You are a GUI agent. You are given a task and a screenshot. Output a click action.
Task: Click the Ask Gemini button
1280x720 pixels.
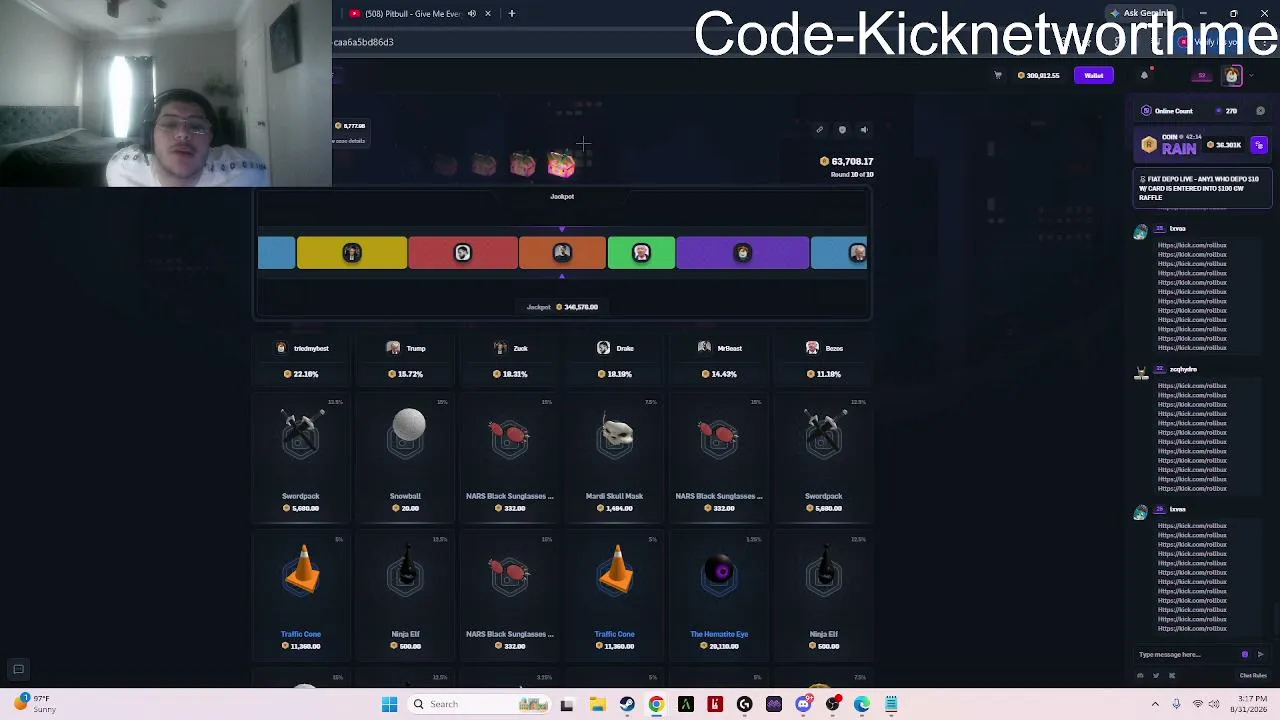[1142, 13]
